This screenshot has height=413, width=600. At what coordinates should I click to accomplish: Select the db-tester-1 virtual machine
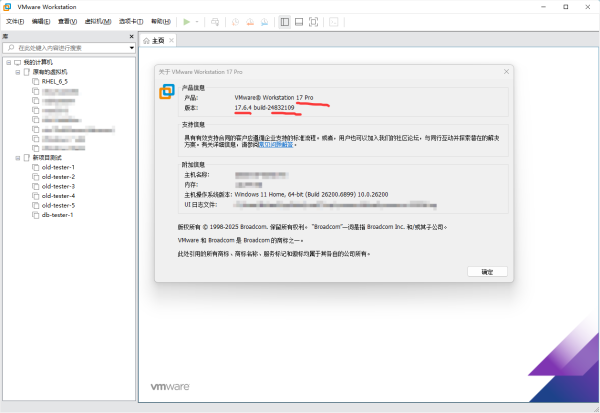click(57, 215)
